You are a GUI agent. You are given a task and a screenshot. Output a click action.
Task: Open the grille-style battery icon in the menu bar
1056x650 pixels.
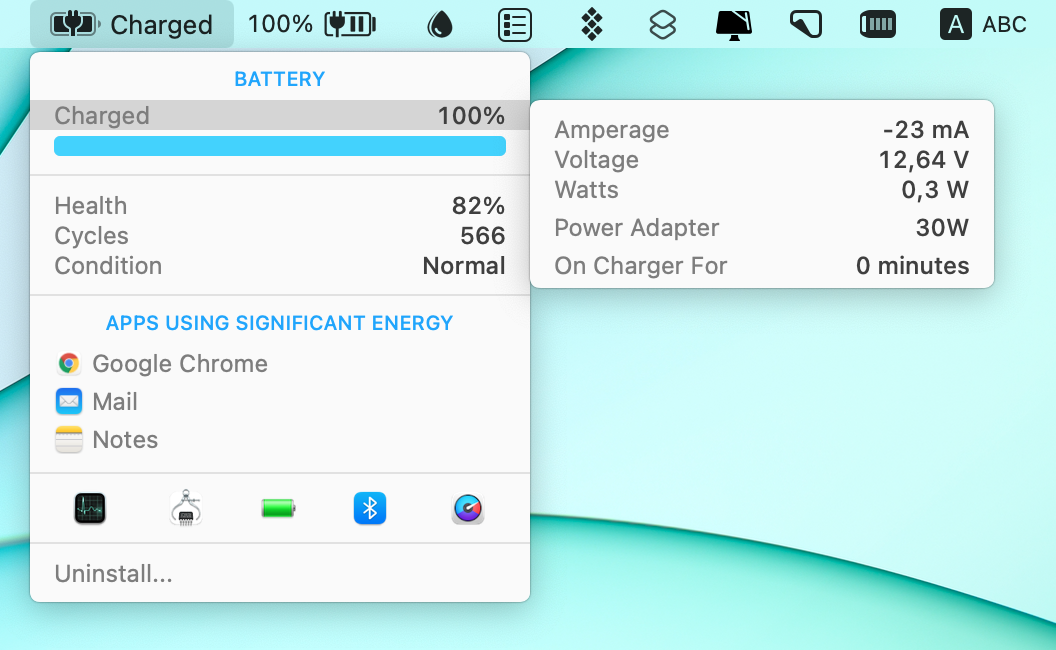[877, 24]
